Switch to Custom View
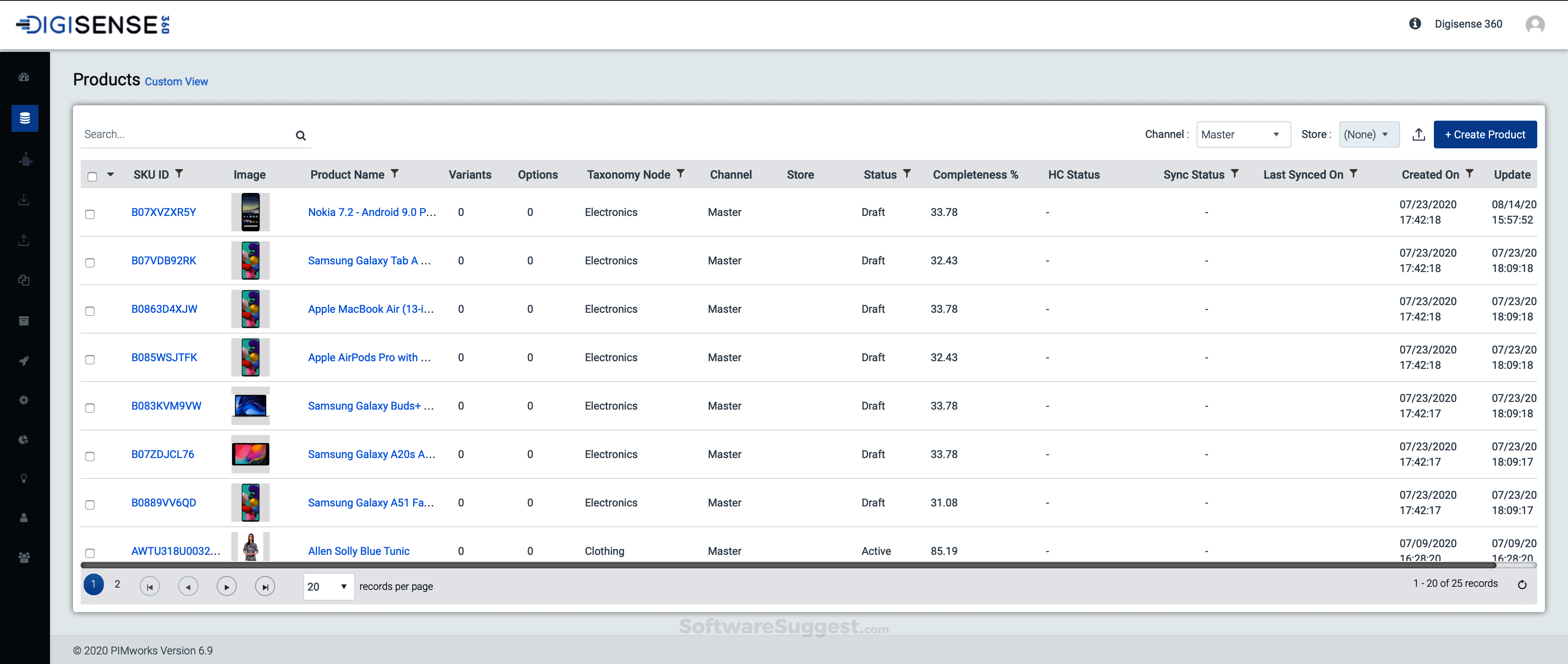 [x=176, y=81]
